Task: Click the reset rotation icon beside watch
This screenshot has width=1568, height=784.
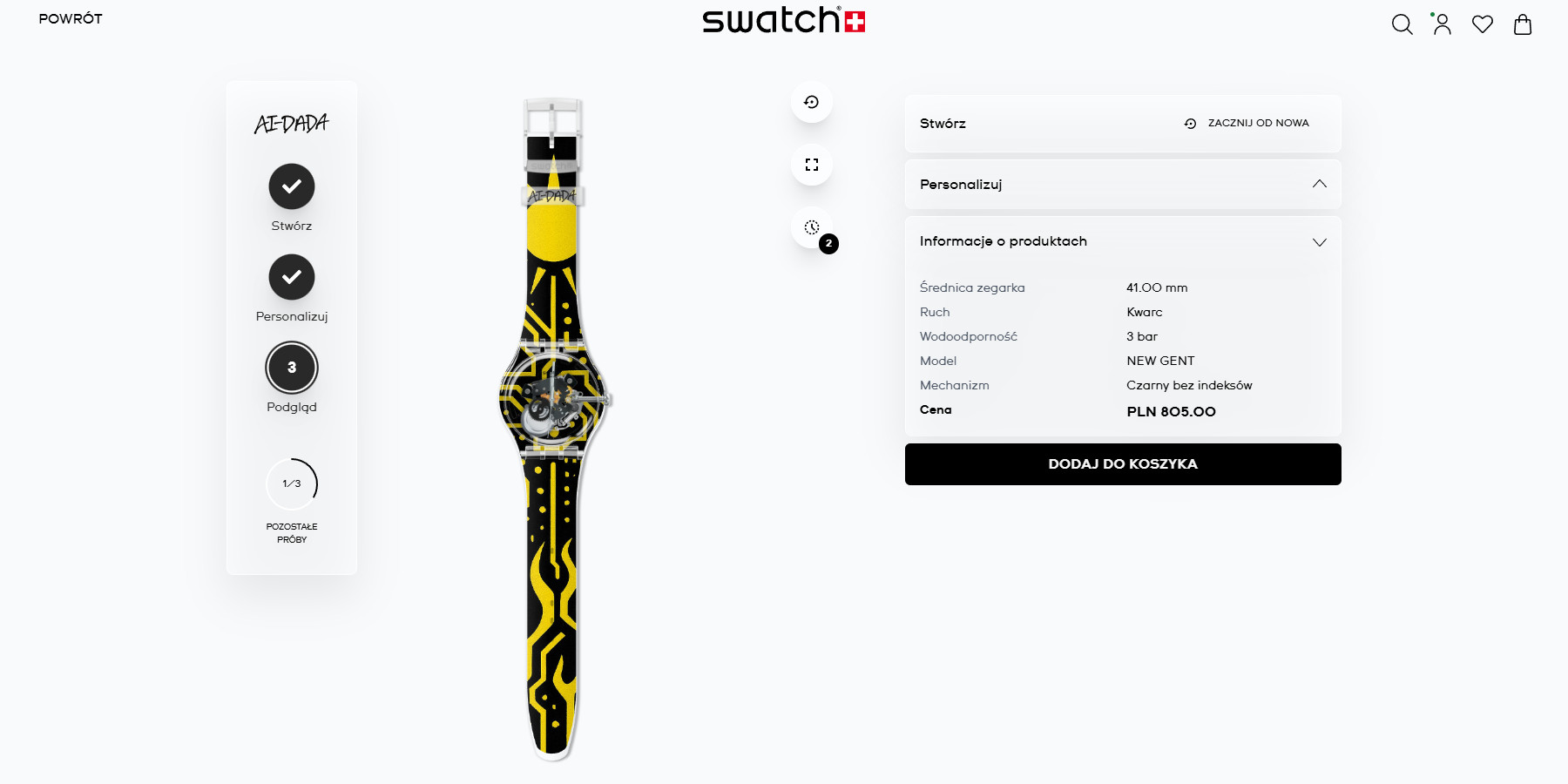Action: click(x=812, y=102)
